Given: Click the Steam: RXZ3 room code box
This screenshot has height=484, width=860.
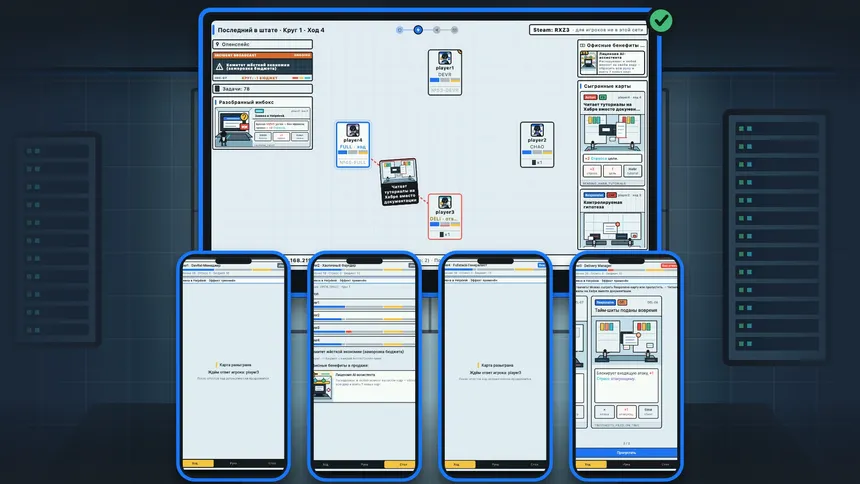Looking at the screenshot, I should [x=587, y=30].
